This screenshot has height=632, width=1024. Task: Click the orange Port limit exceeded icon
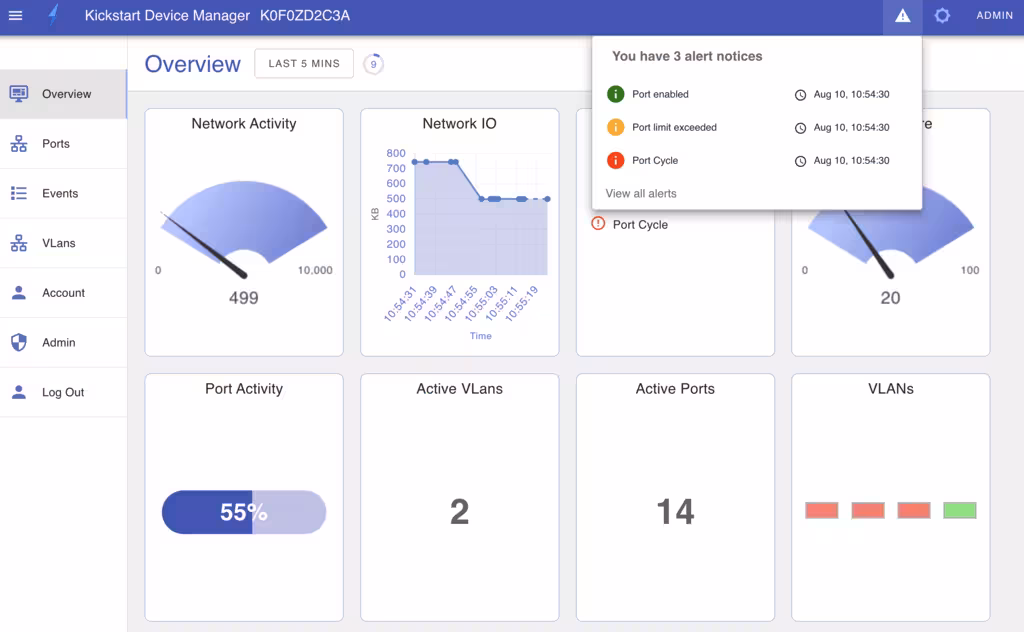click(615, 127)
